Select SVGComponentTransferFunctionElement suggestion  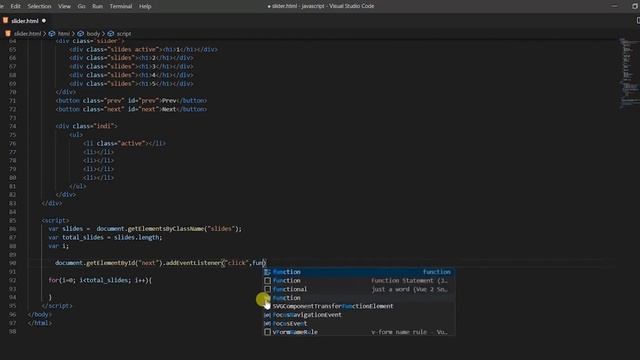pos(358,306)
